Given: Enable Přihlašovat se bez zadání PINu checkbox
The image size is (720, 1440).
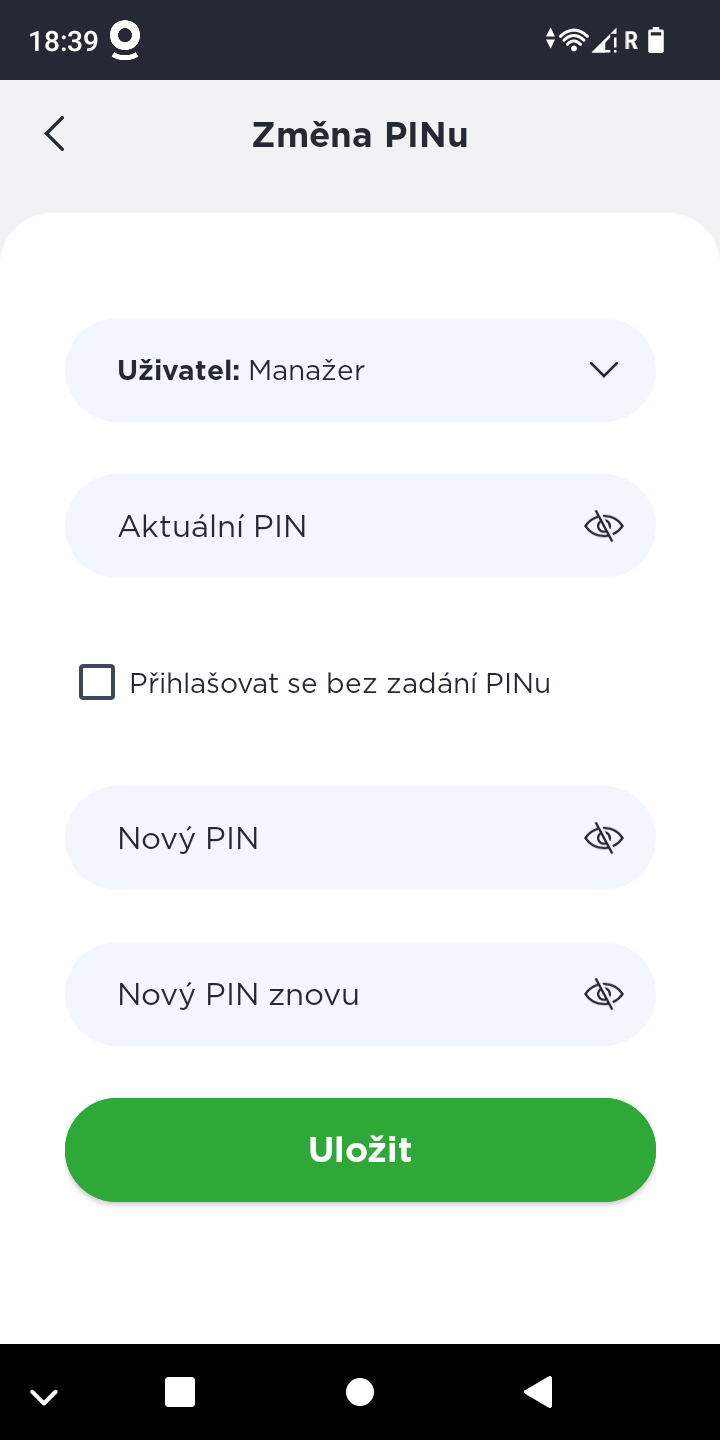Looking at the screenshot, I should click(97, 683).
